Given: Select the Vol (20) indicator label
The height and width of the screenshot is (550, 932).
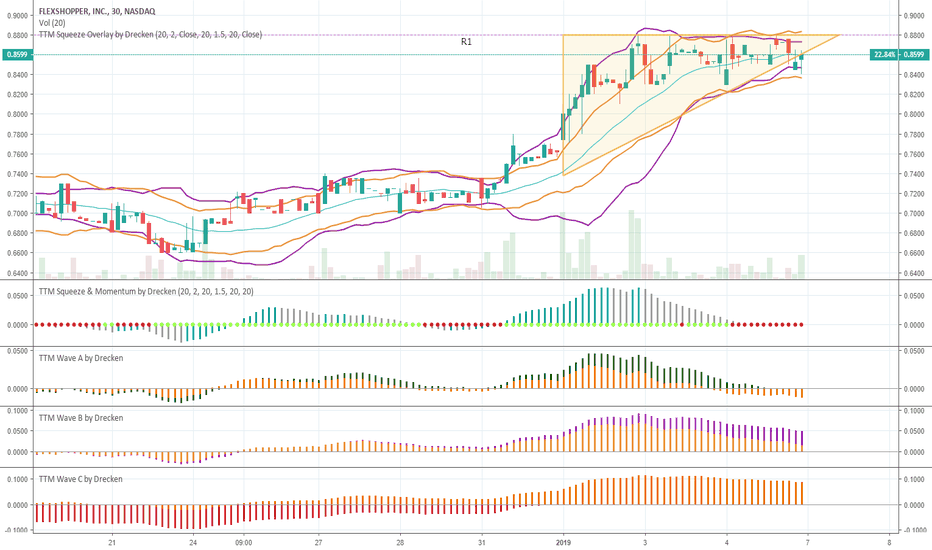Looking at the screenshot, I should pos(52,23).
